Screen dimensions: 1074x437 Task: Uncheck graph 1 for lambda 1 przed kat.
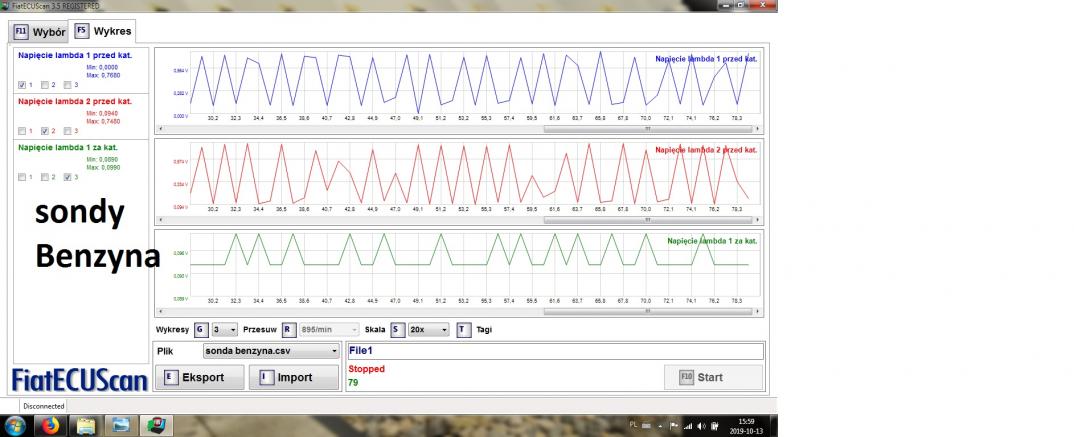coord(23,85)
